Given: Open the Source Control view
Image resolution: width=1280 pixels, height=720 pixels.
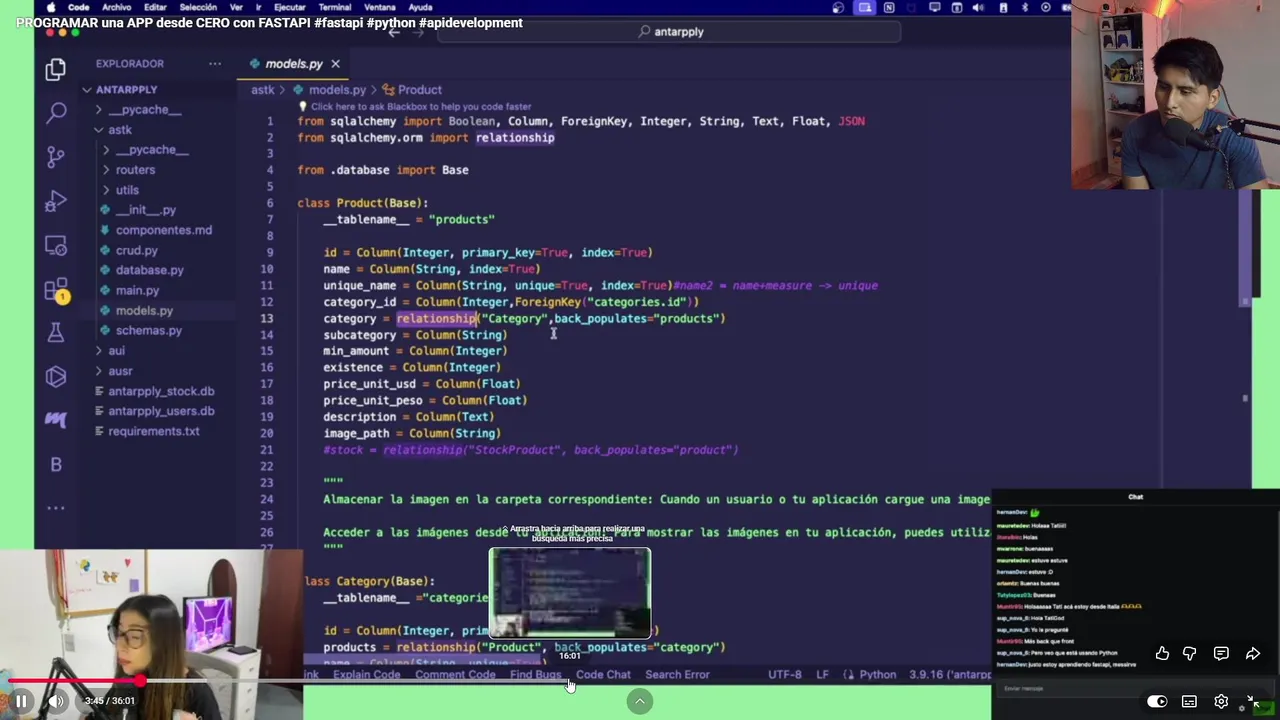Looking at the screenshot, I should [x=56, y=157].
